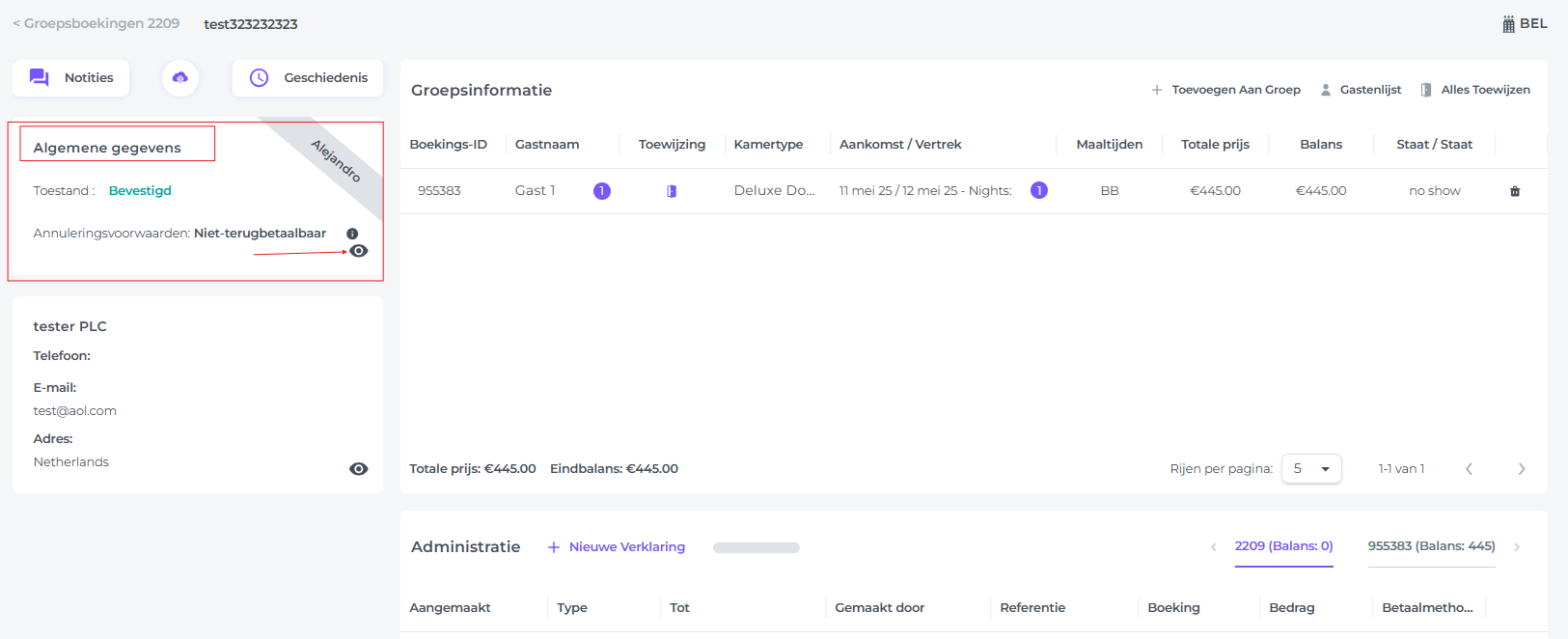Image resolution: width=1568 pixels, height=639 pixels.
Task: Show next Administratie tabs with right chevron
Action: [x=1517, y=547]
